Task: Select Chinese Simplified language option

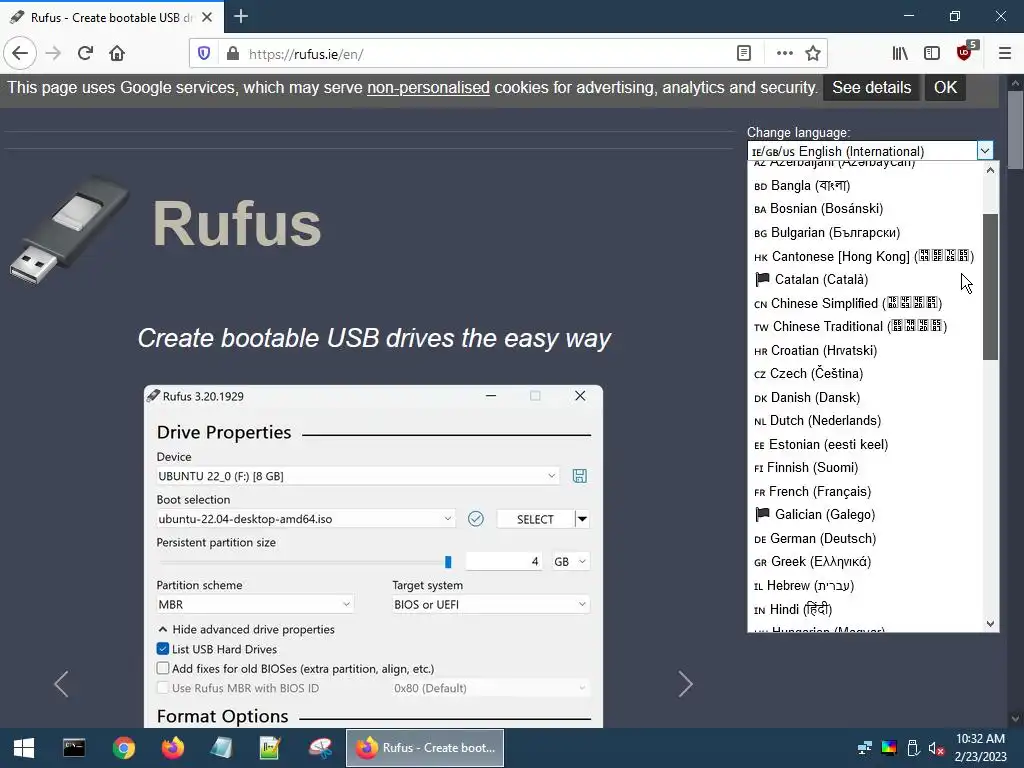Action: click(865, 304)
